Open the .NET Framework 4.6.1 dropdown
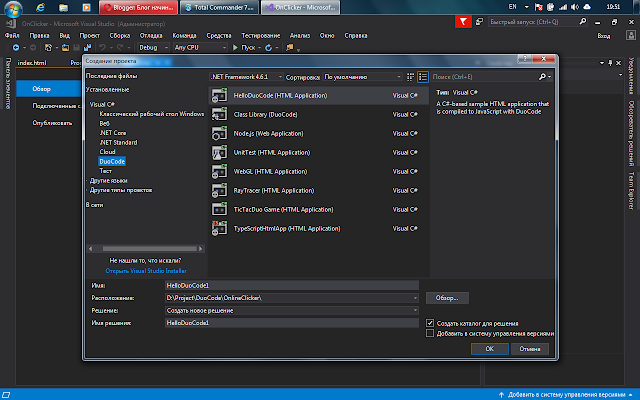This screenshot has width=640, height=400. 246,77
